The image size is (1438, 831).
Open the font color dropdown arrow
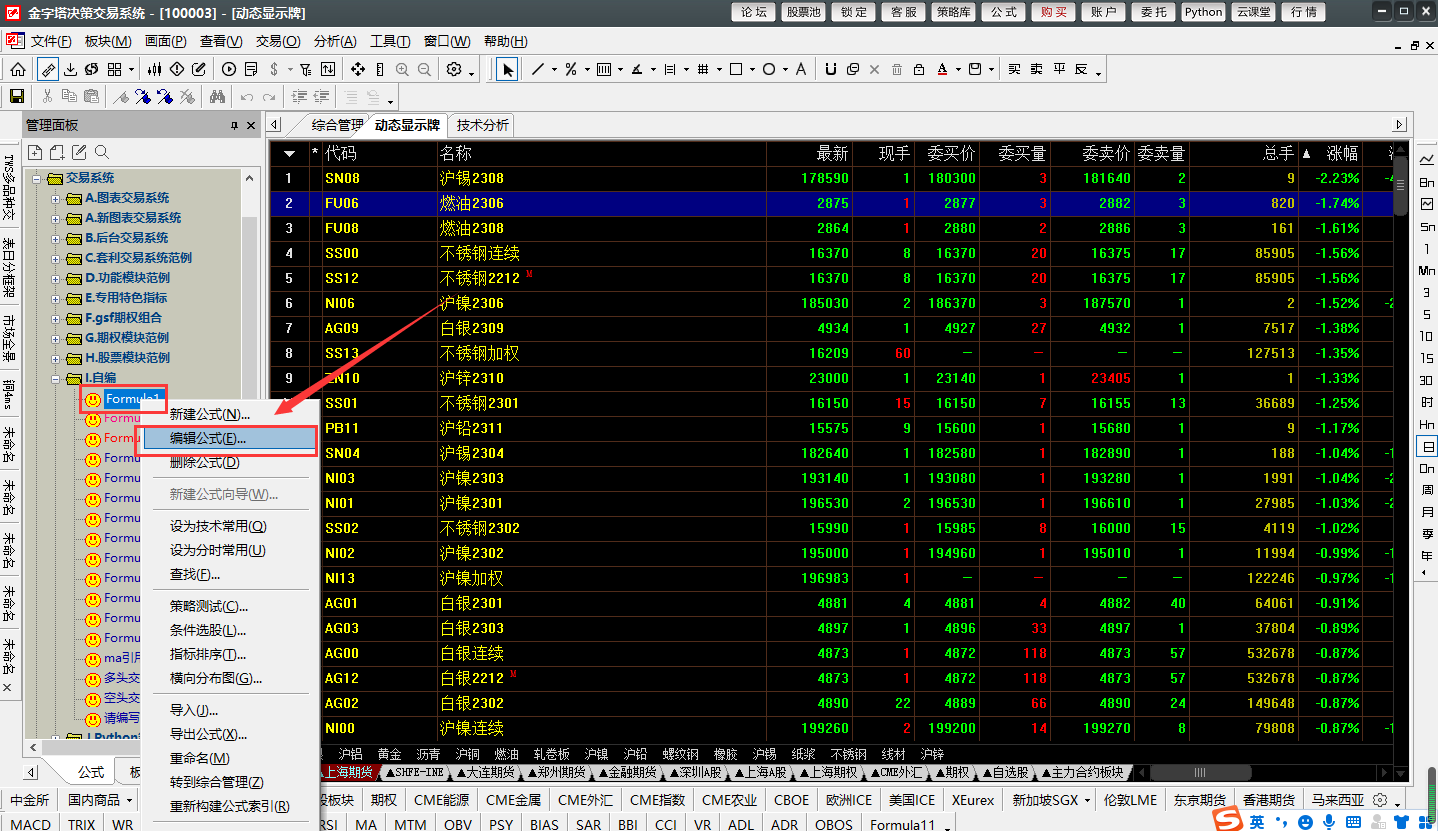(957, 70)
